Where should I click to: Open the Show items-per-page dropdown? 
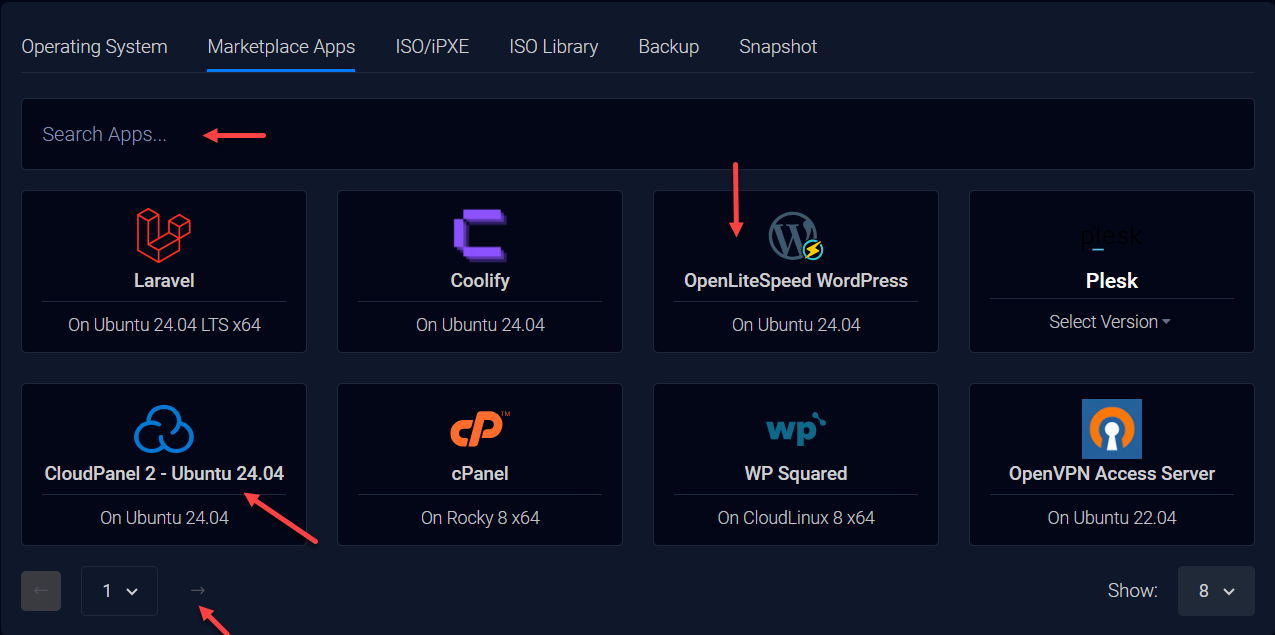coord(1216,591)
